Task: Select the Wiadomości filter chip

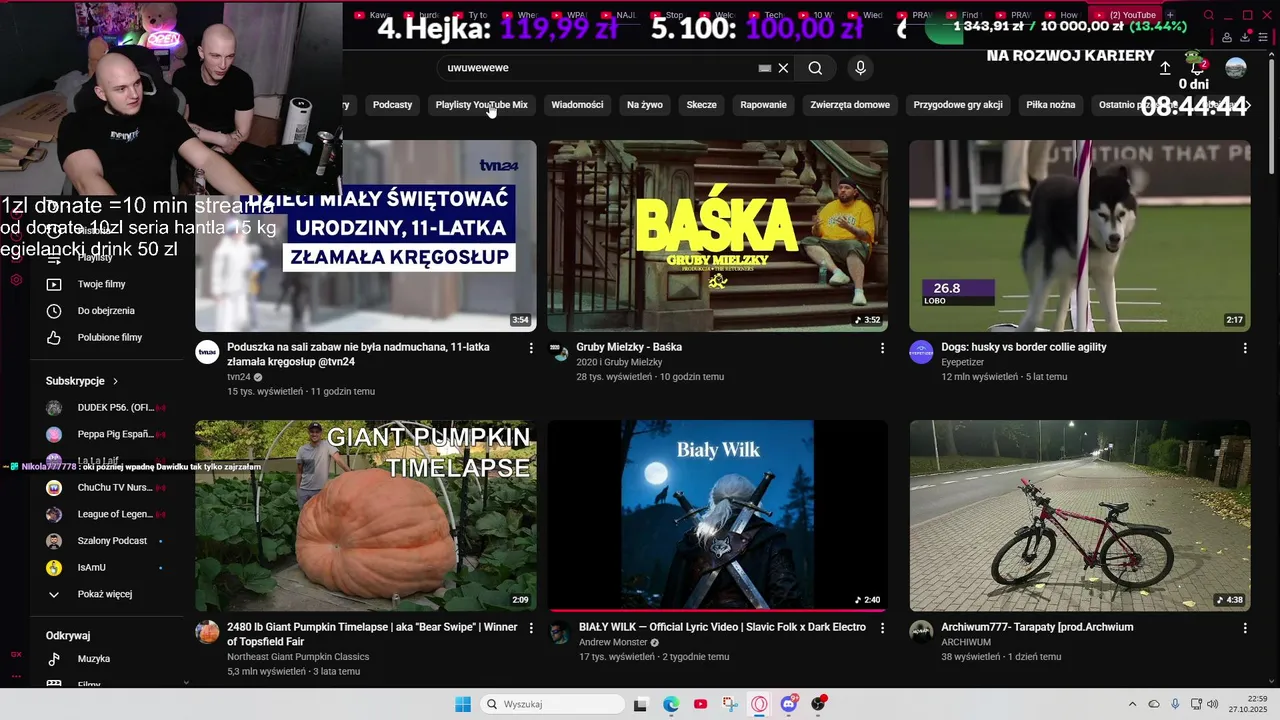Action: coord(577,105)
